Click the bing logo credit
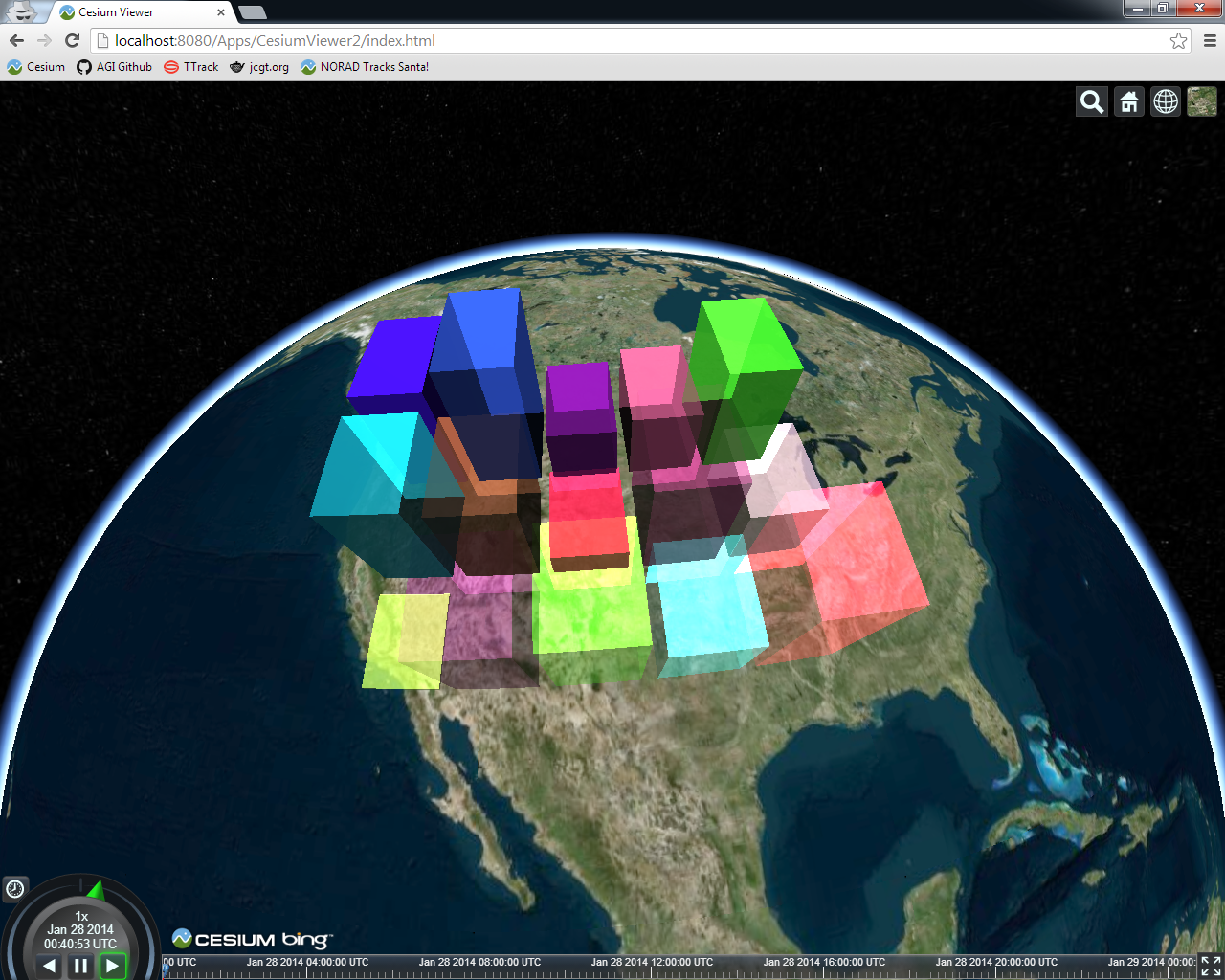The height and width of the screenshot is (980, 1225). pyautogui.click(x=306, y=940)
